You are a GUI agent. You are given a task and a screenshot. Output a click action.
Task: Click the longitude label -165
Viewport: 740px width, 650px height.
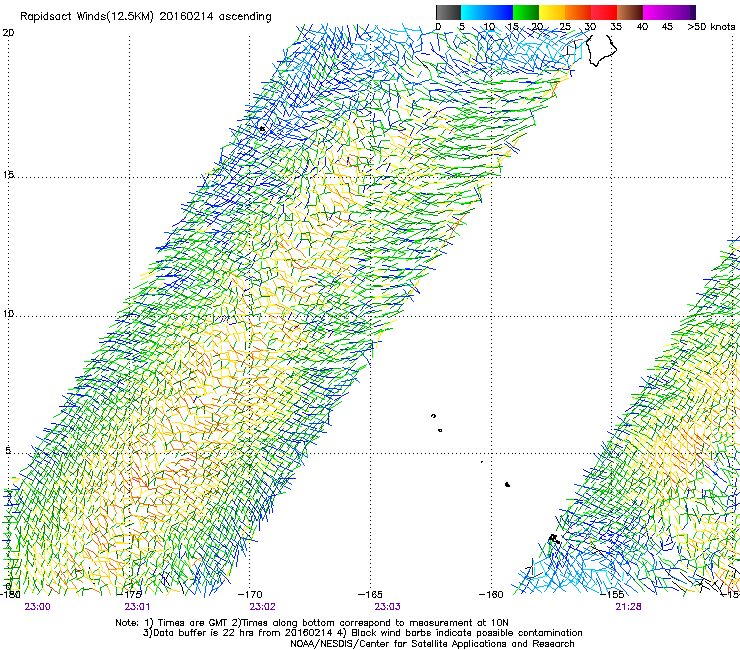point(370,595)
